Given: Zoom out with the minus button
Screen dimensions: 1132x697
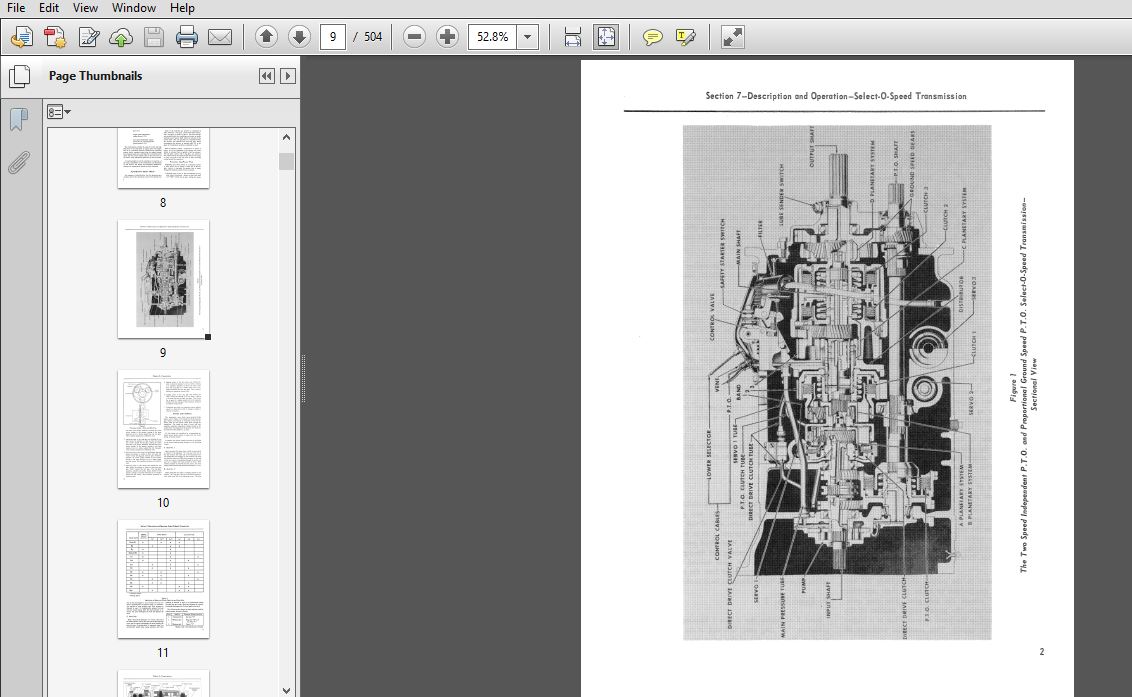Looking at the screenshot, I should tap(414, 38).
